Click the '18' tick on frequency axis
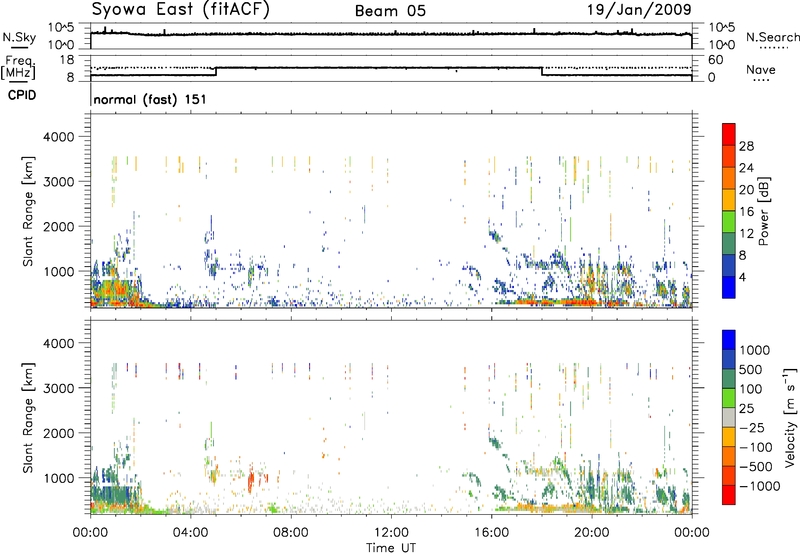Image resolution: width=800 pixels, height=554 pixels. (x=67, y=60)
